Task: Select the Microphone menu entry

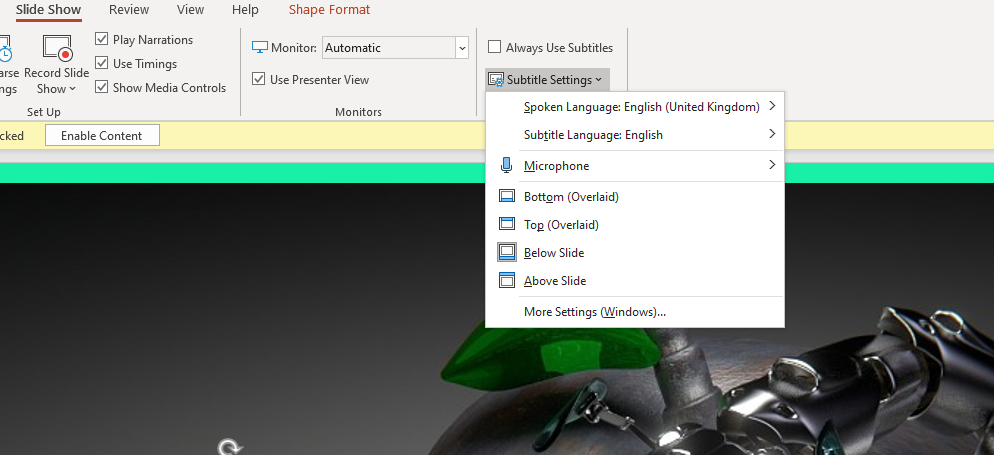Action: (x=635, y=165)
